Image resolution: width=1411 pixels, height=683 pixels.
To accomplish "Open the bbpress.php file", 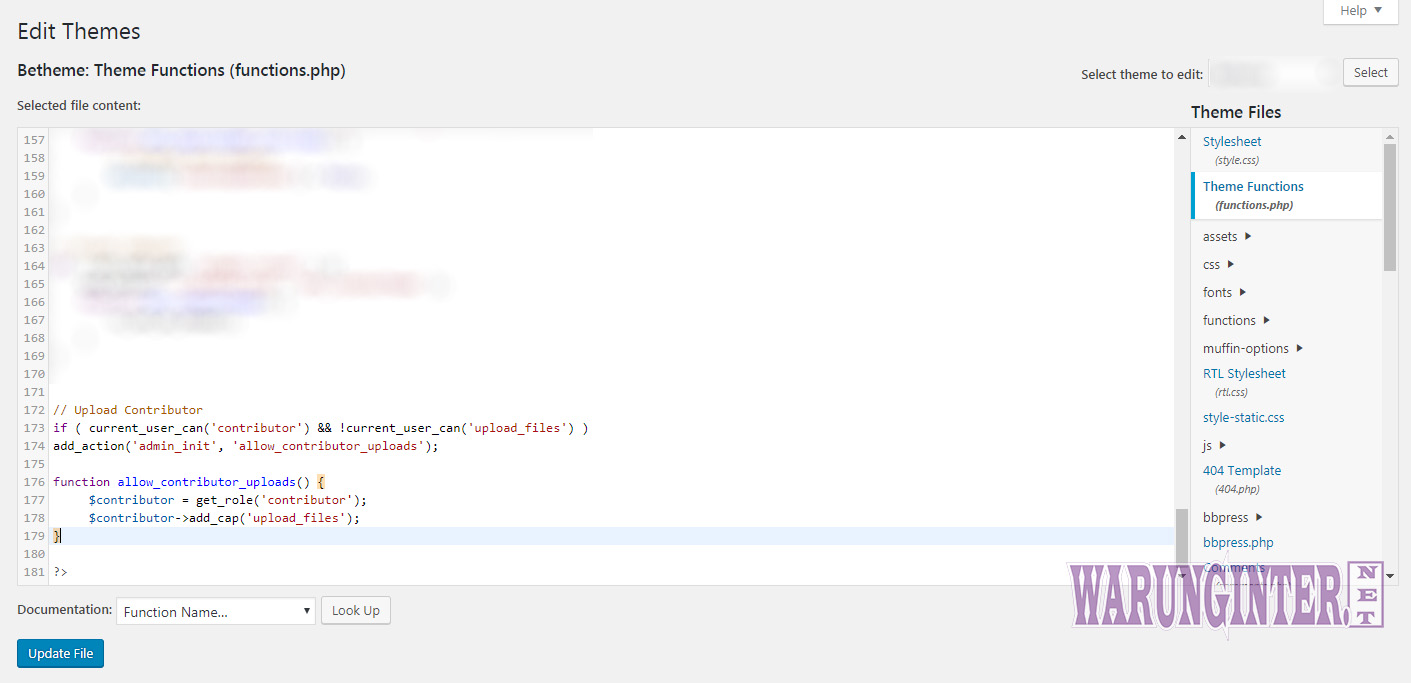I will point(1238,543).
